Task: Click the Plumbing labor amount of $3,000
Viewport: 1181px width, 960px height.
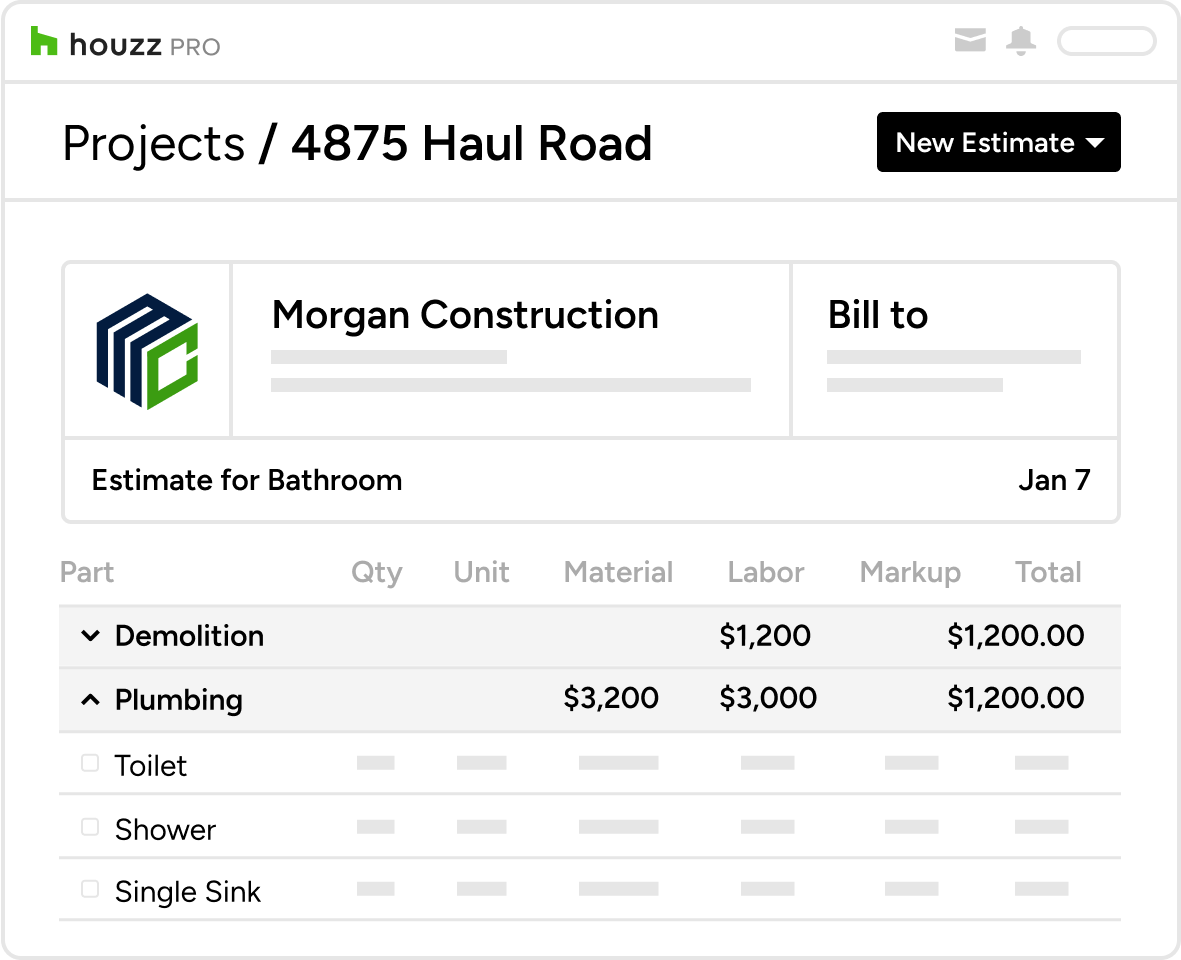Action: [x=767, y=698]
